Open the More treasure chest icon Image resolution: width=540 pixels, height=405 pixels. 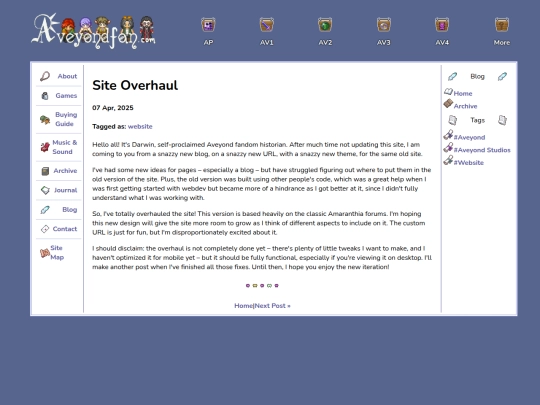click(502, 25)
